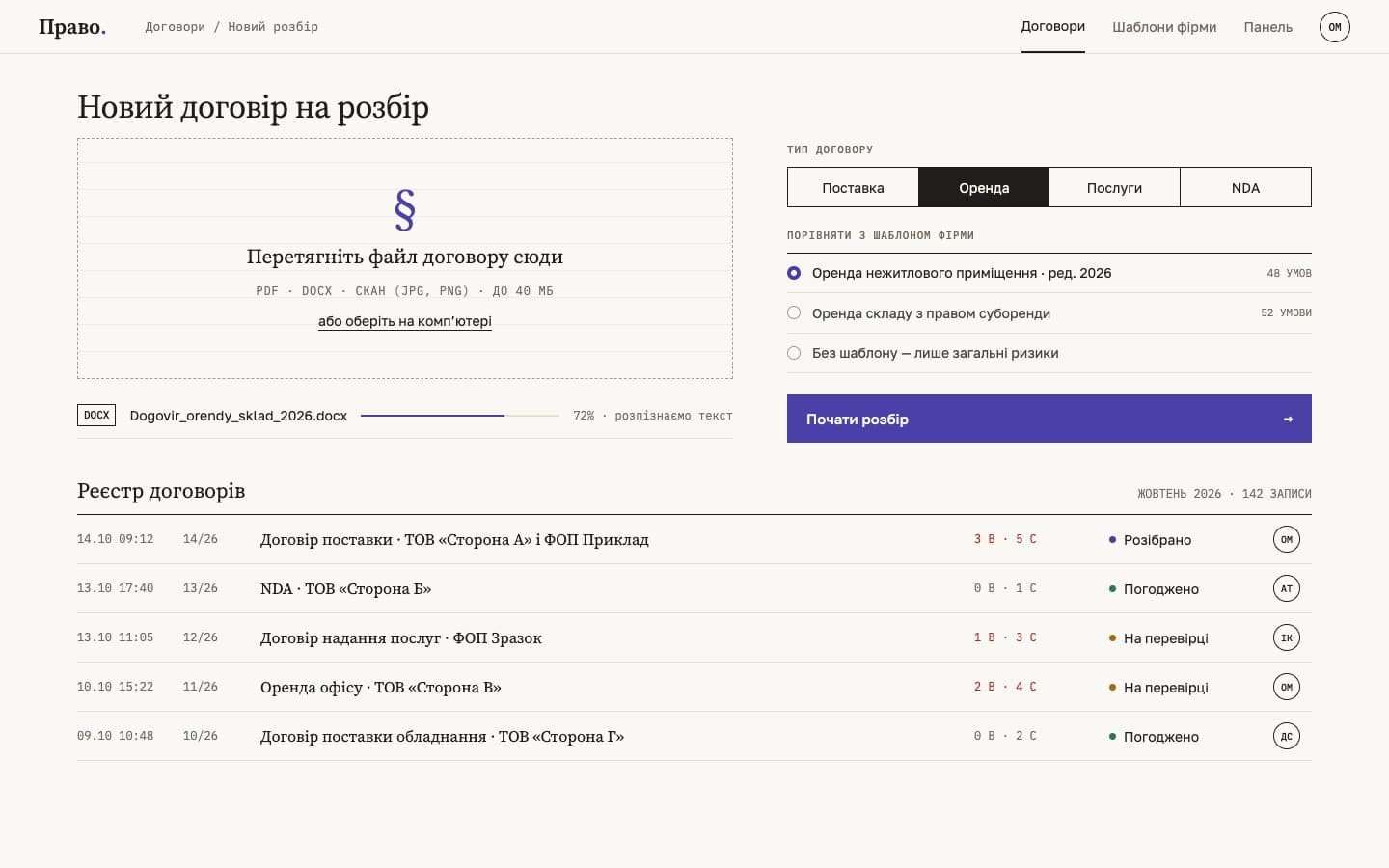Image resolution: width=1389 pixels, height=868 pixels.
Task: Click the upload progress bar
Action: (460, 416)
